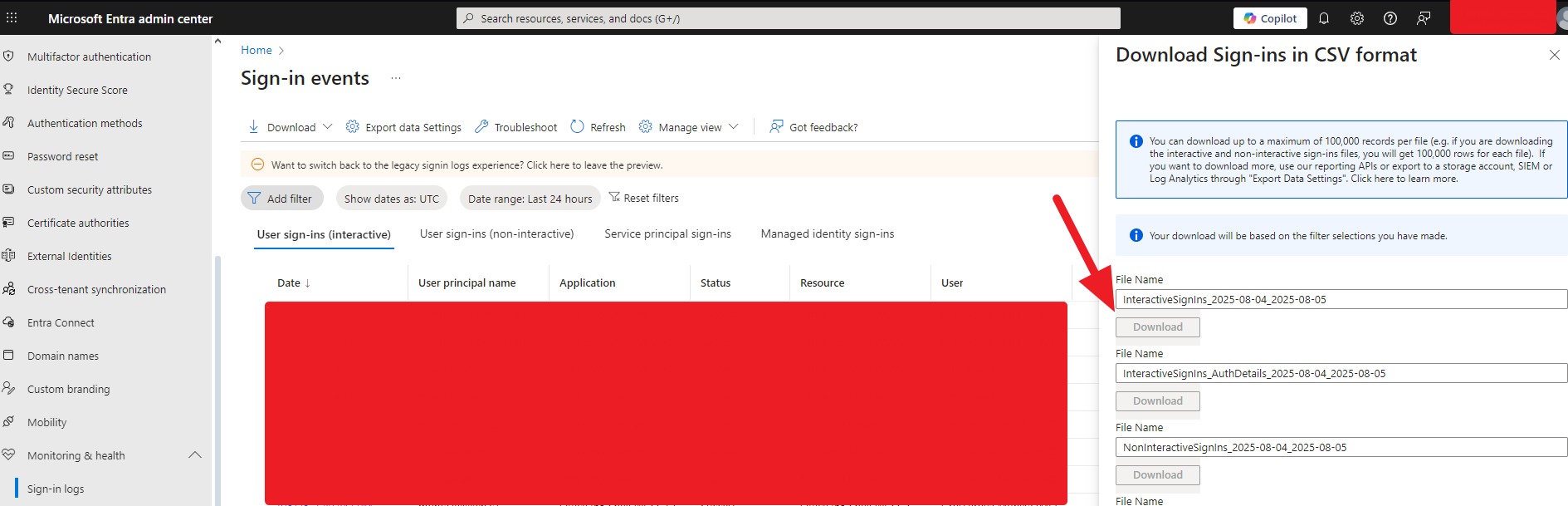Click the External Identities icon

pyautogui.click(x=9, y=255)
